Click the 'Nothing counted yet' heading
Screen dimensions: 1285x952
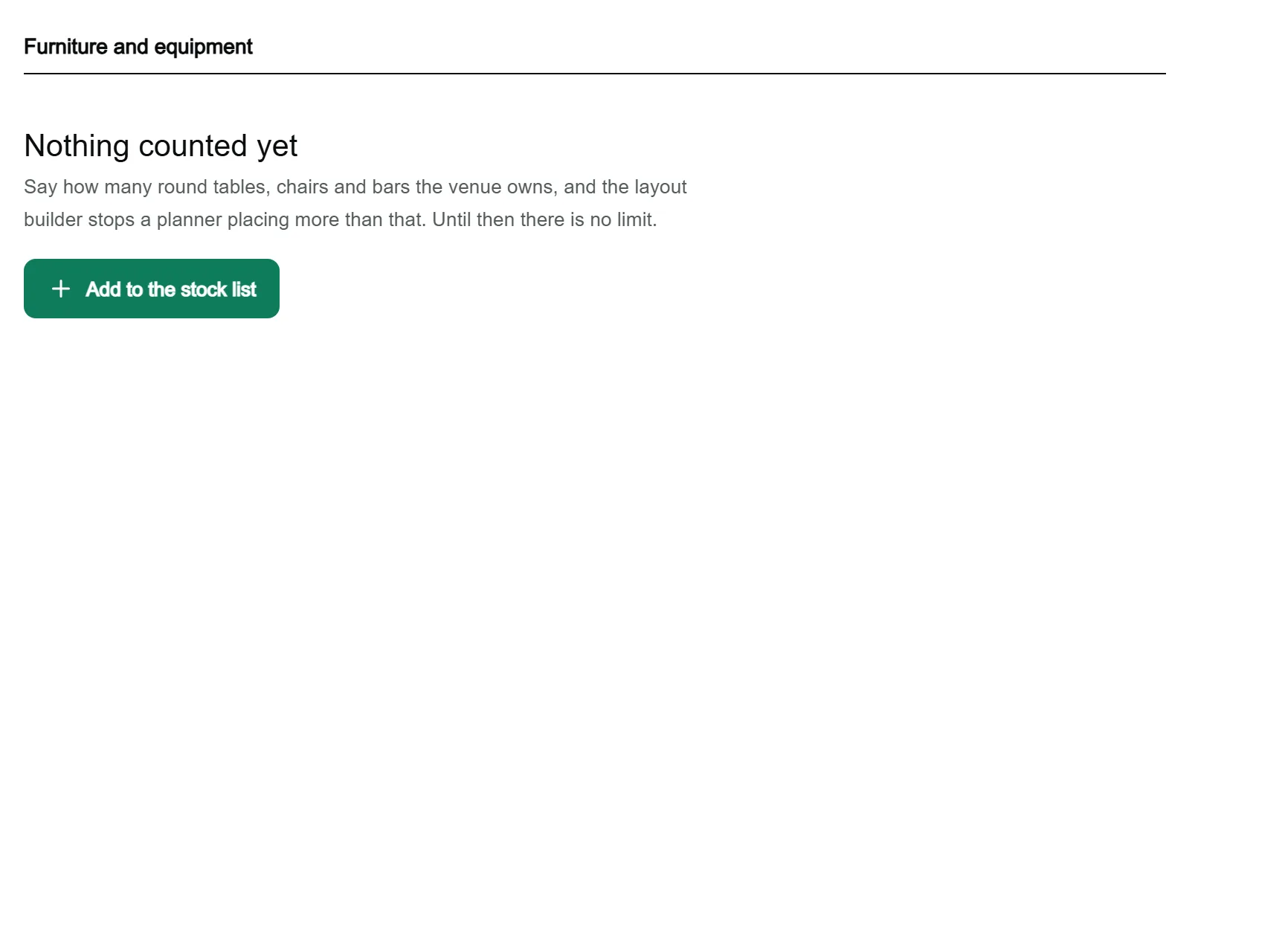161,146
